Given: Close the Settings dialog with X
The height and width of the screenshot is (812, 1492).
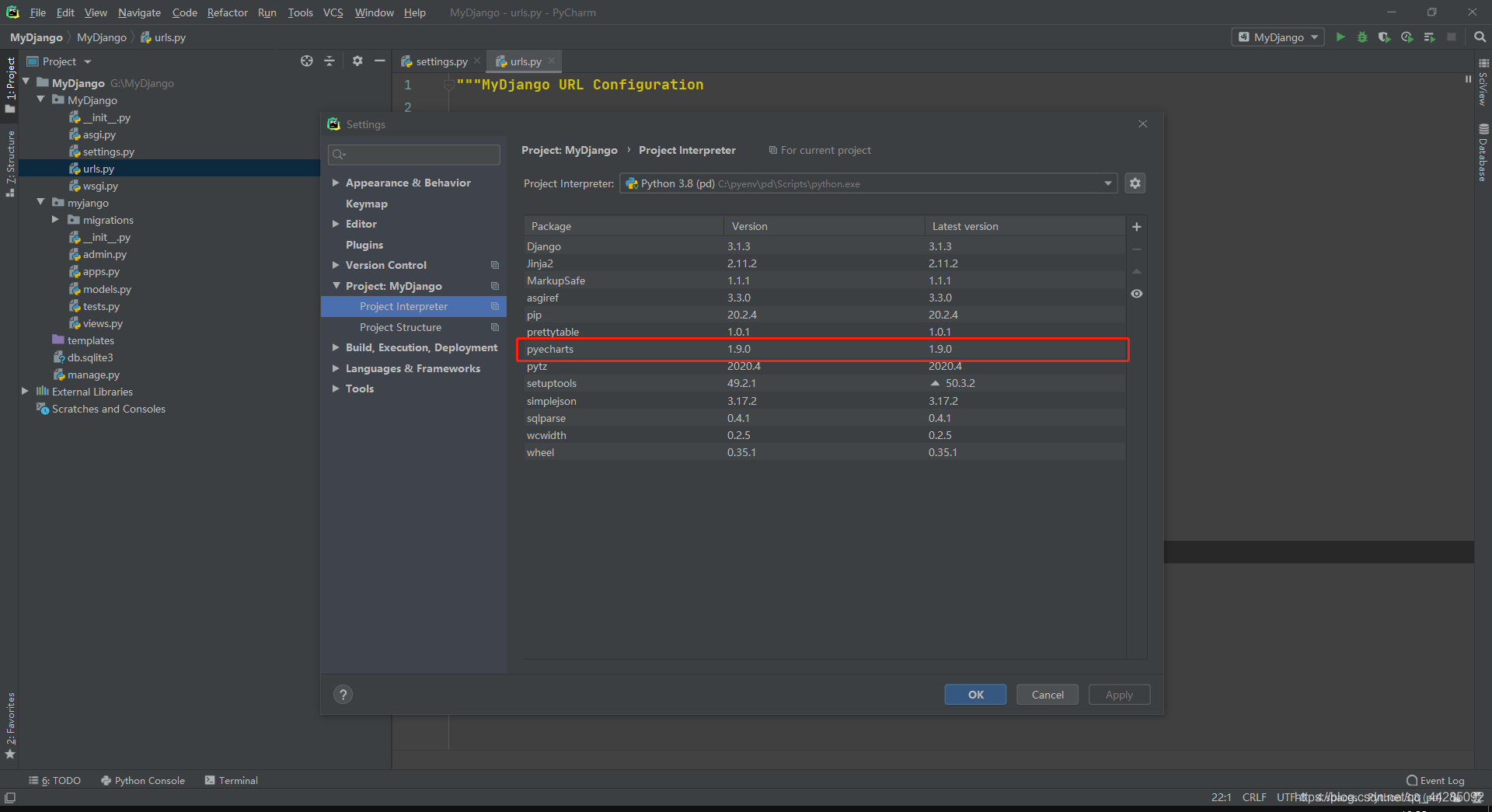Looking at the screenshot, I should pos(1143,124).
